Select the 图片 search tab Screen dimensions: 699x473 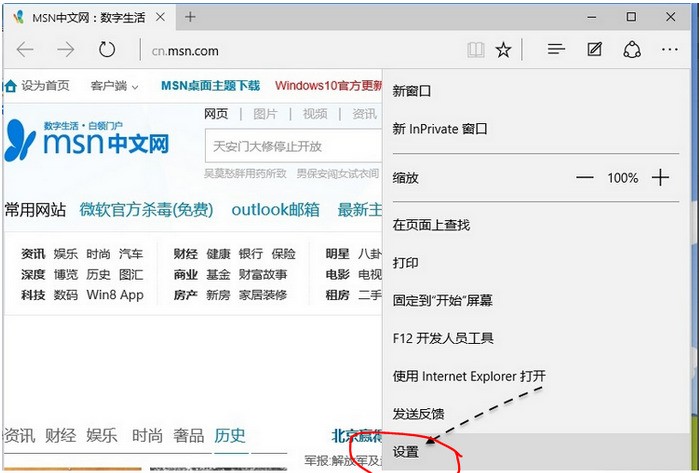click(265, 114)
